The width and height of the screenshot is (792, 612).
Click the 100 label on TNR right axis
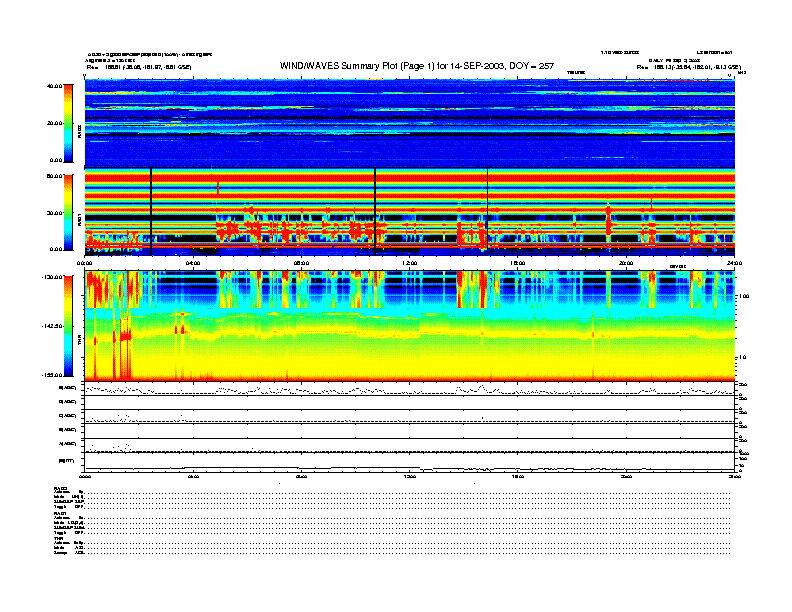click(x=744, y=296)
